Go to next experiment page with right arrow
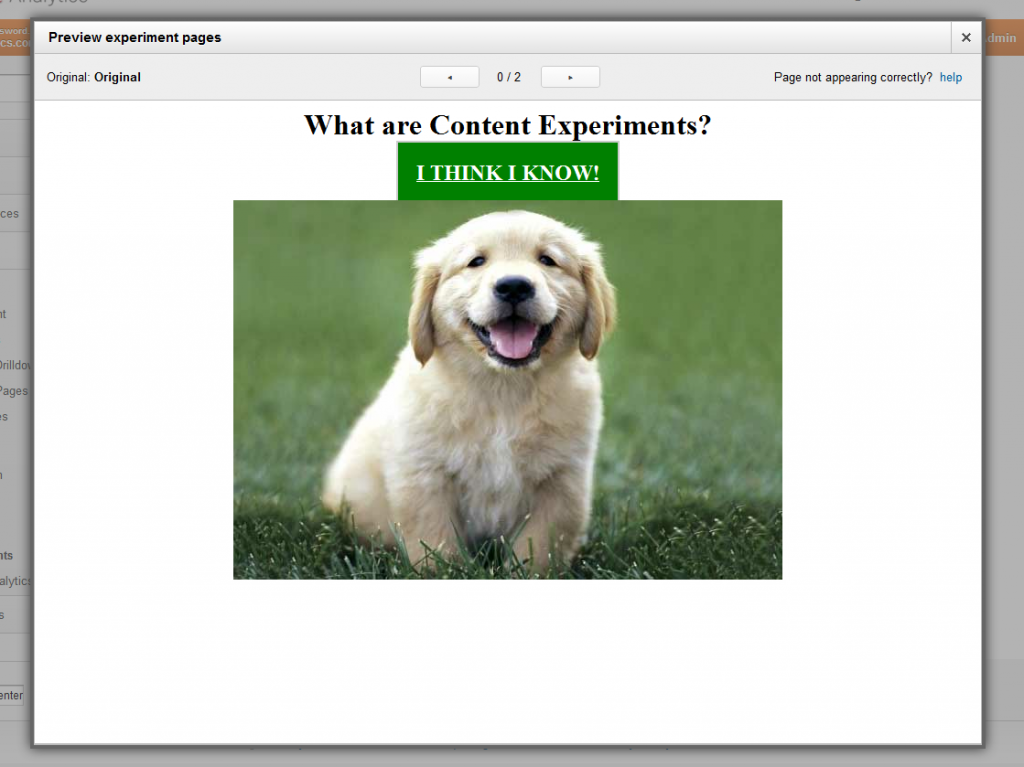 (570, 77)
